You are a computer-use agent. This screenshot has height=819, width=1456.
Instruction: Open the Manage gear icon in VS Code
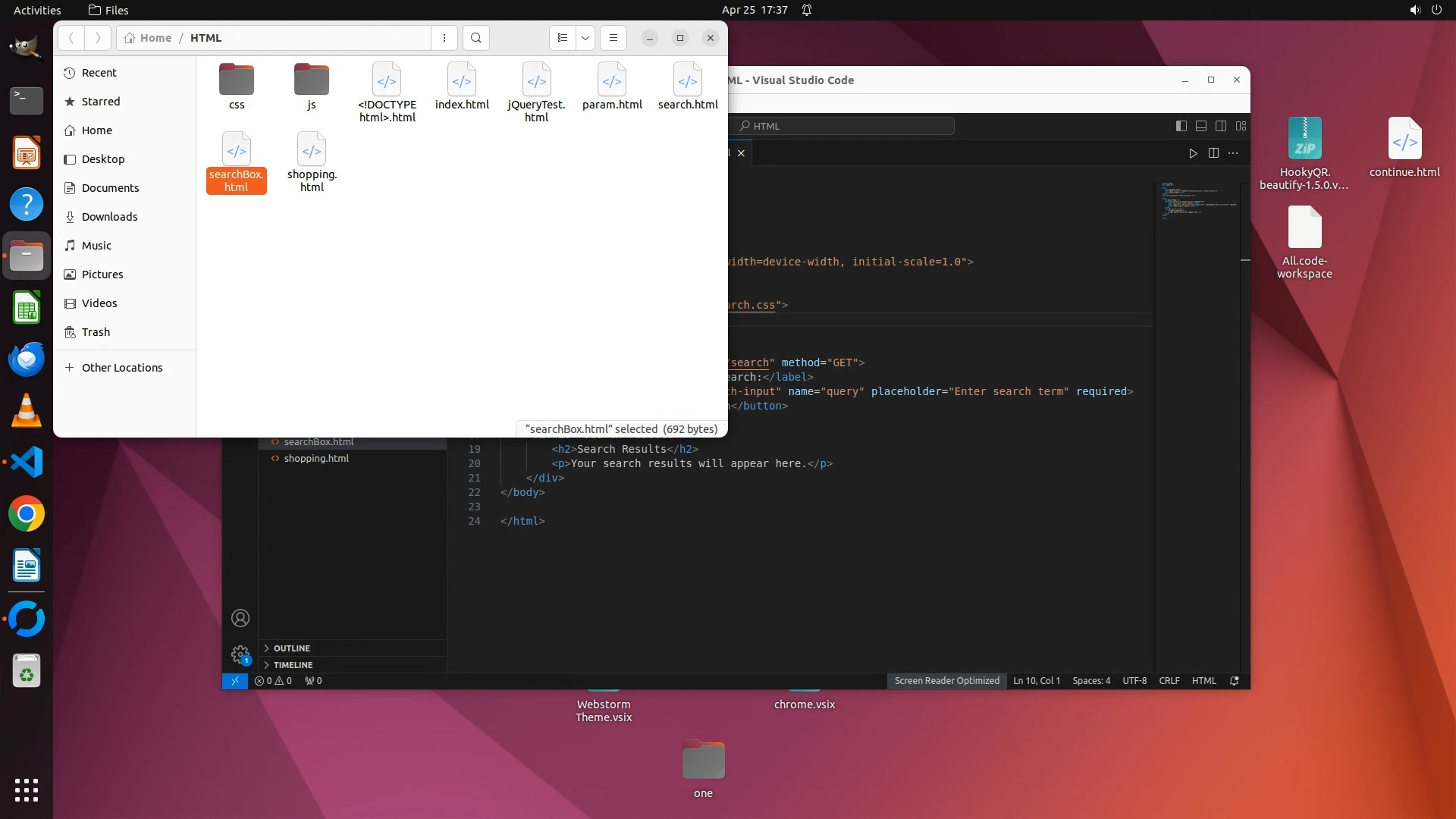tap(240, 654)
